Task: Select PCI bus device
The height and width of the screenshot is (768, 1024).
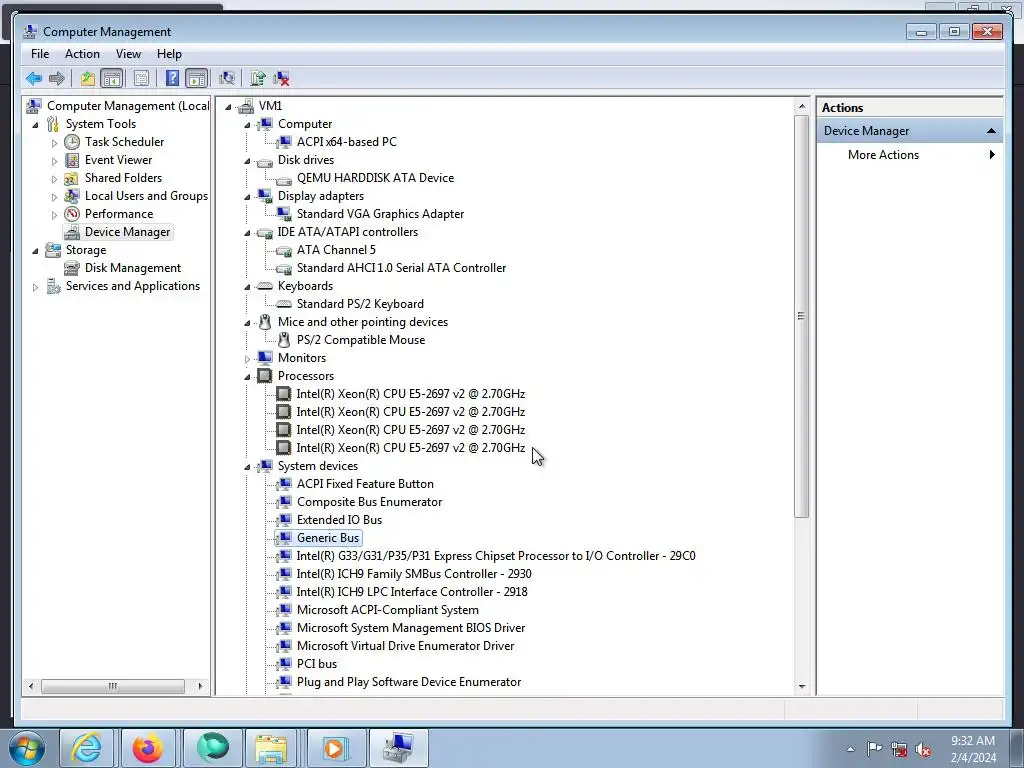Action: click(317, 664)
